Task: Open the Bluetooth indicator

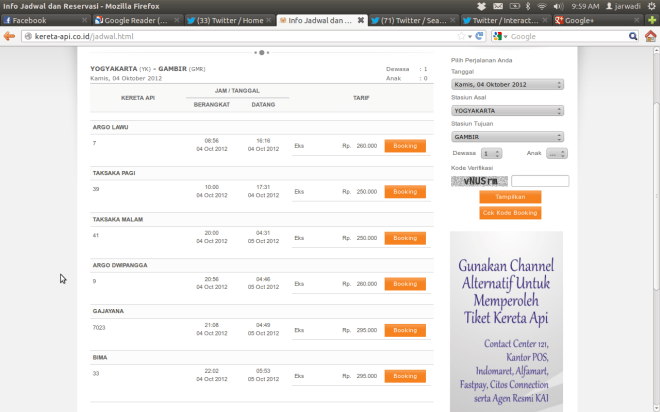Action: pos(528,6)
